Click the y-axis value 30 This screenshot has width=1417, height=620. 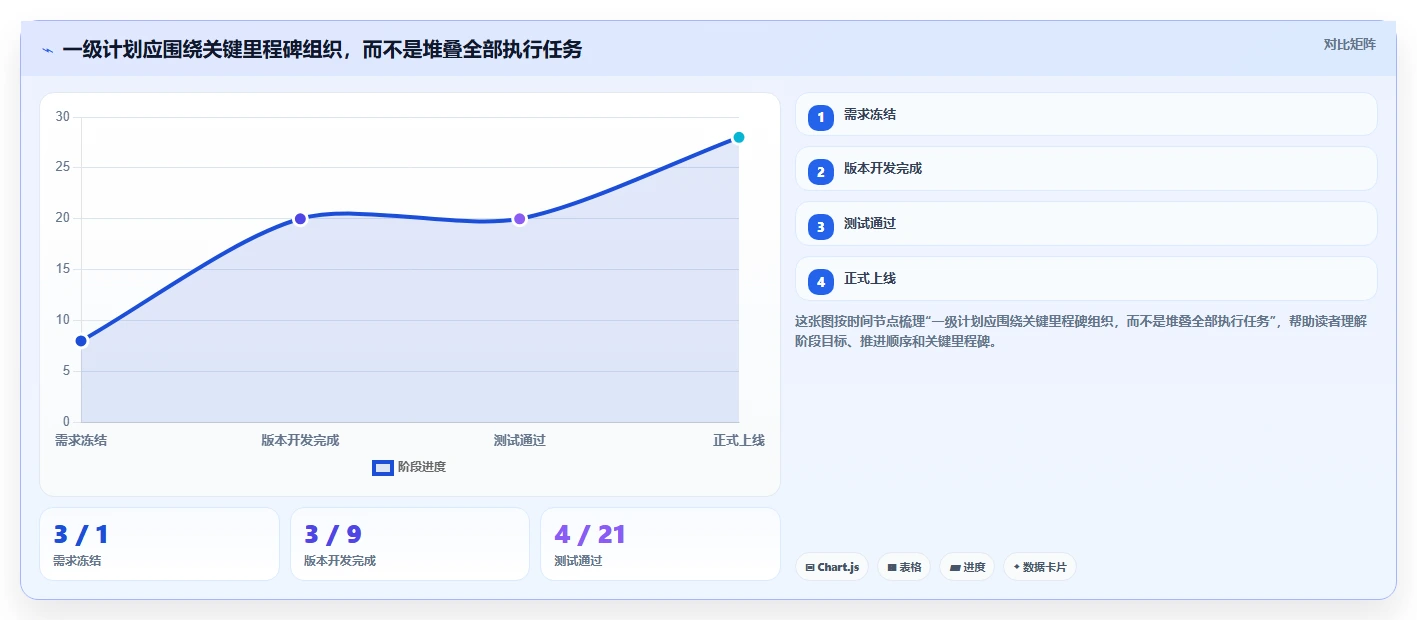click(63, 117)
